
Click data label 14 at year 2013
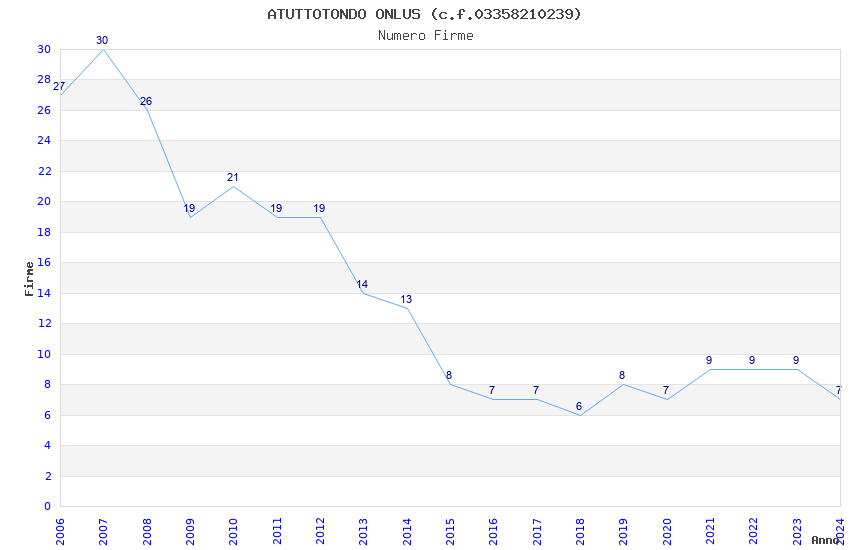(x=362, y=284)
